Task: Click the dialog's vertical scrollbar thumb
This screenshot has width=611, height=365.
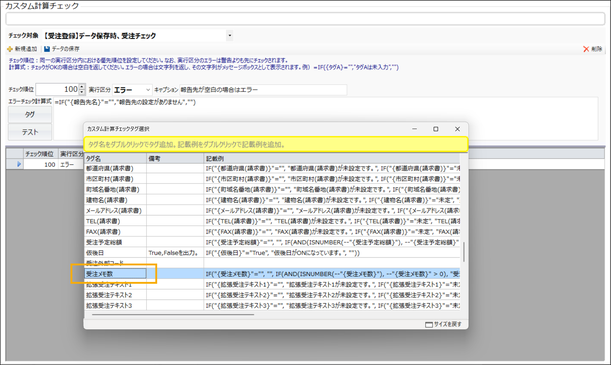Action: [464, 252]
